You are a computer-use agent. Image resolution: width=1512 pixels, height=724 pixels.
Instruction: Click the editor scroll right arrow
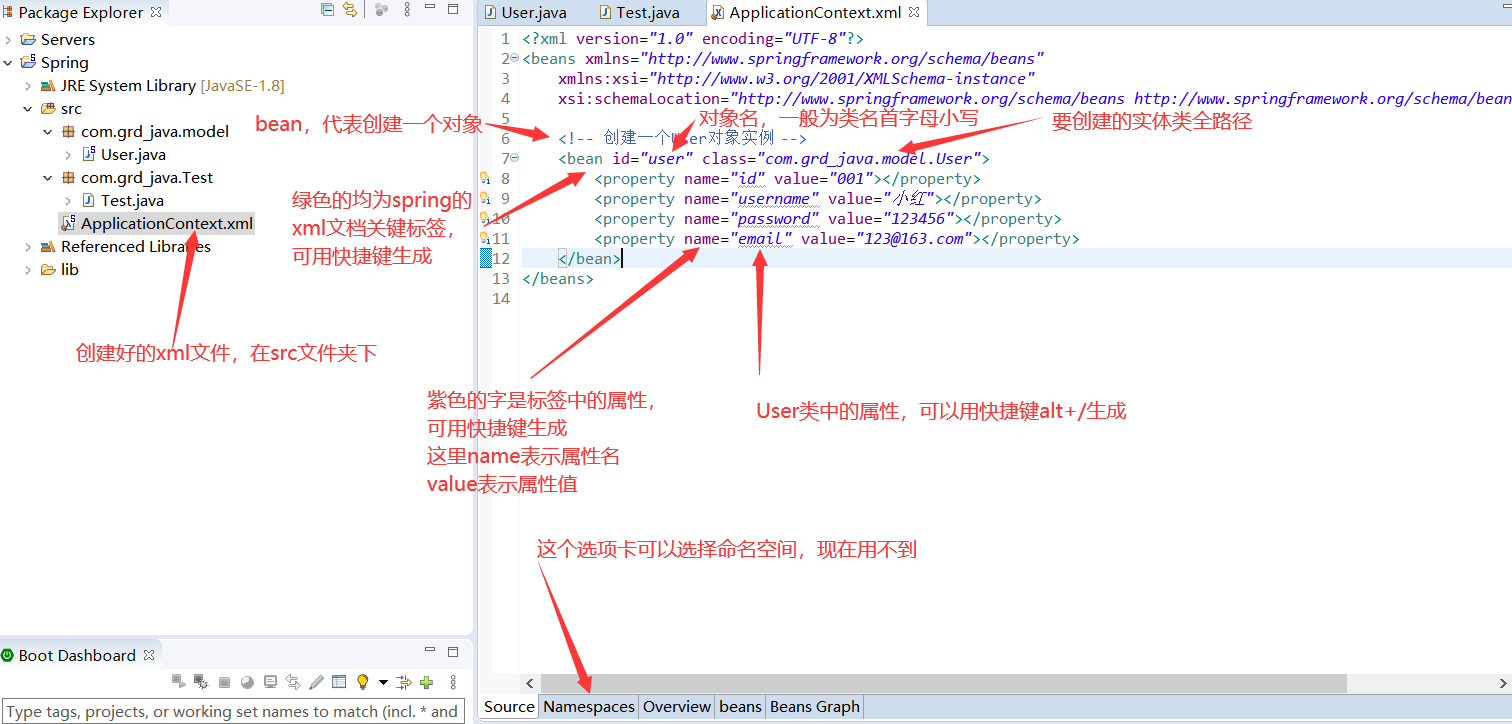coord(1503,682)
